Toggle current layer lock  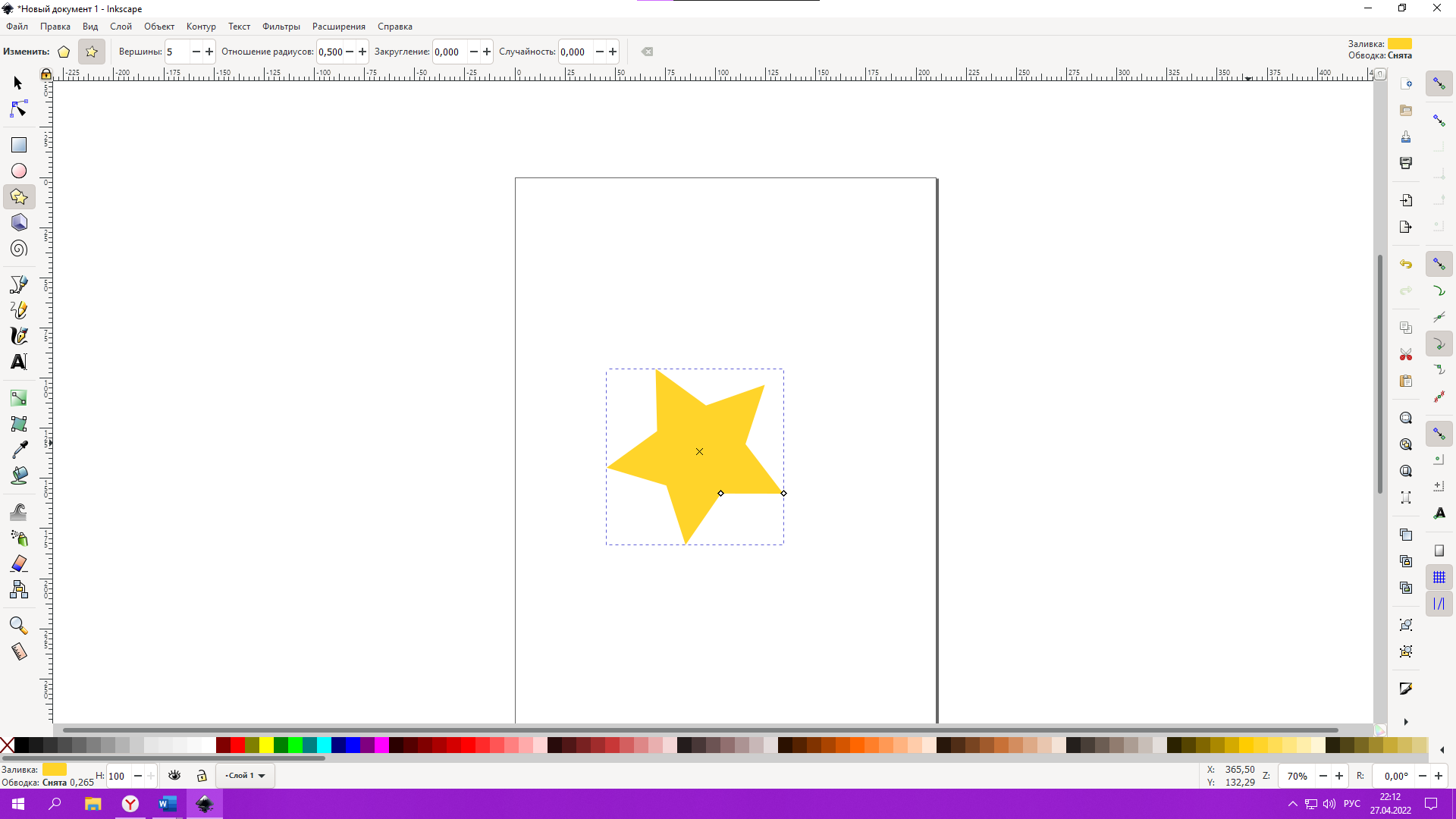[x=202, y=775]
